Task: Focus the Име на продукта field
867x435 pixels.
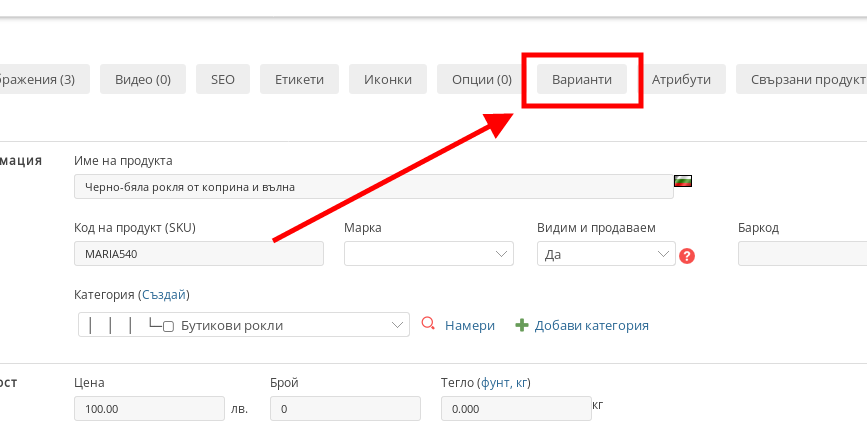Action: (x=373, y=186)
